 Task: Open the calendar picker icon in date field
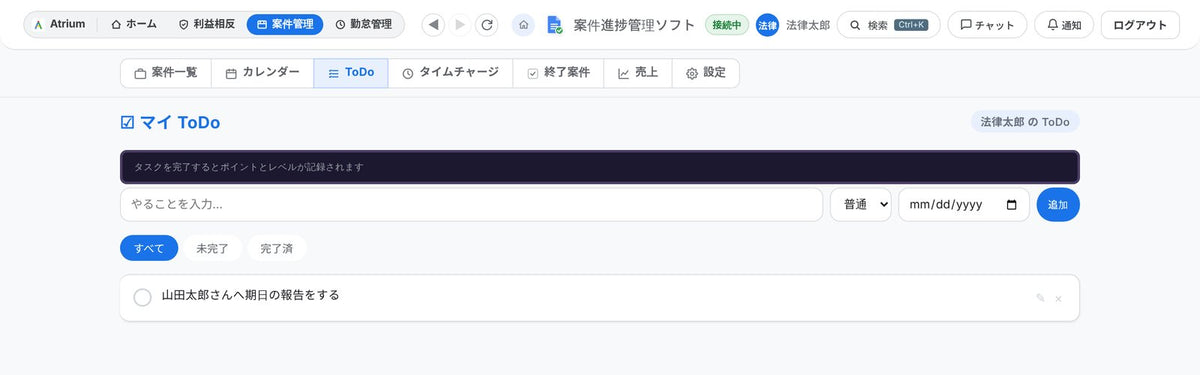1012,204
